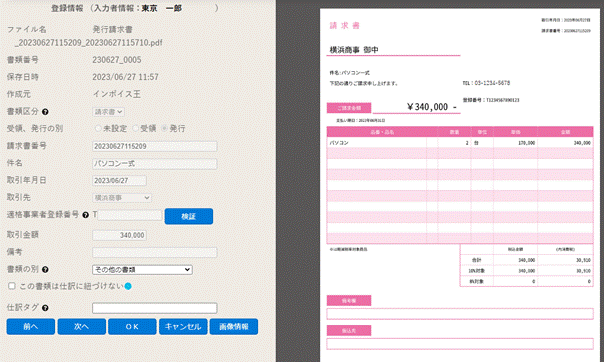Open 画像情報 button
The image size is (604, 362).
pos(234,327)
